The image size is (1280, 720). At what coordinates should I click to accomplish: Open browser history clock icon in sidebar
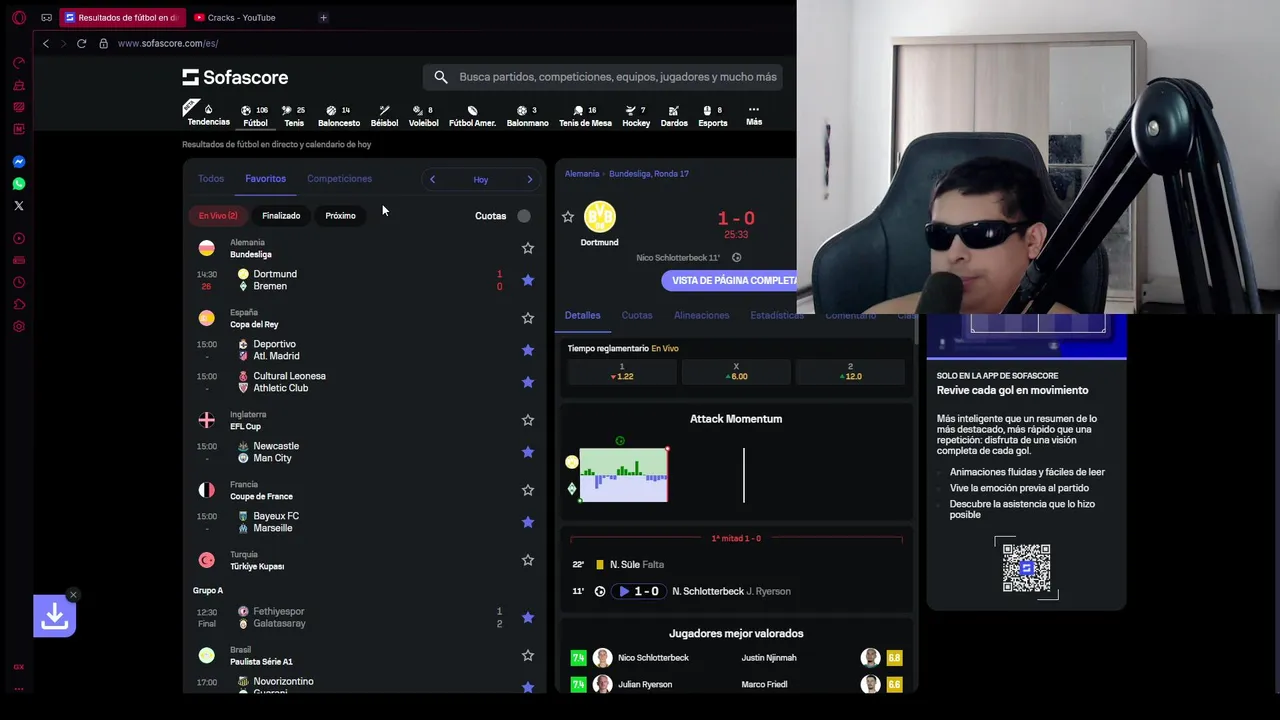click(x=18, y=283)
